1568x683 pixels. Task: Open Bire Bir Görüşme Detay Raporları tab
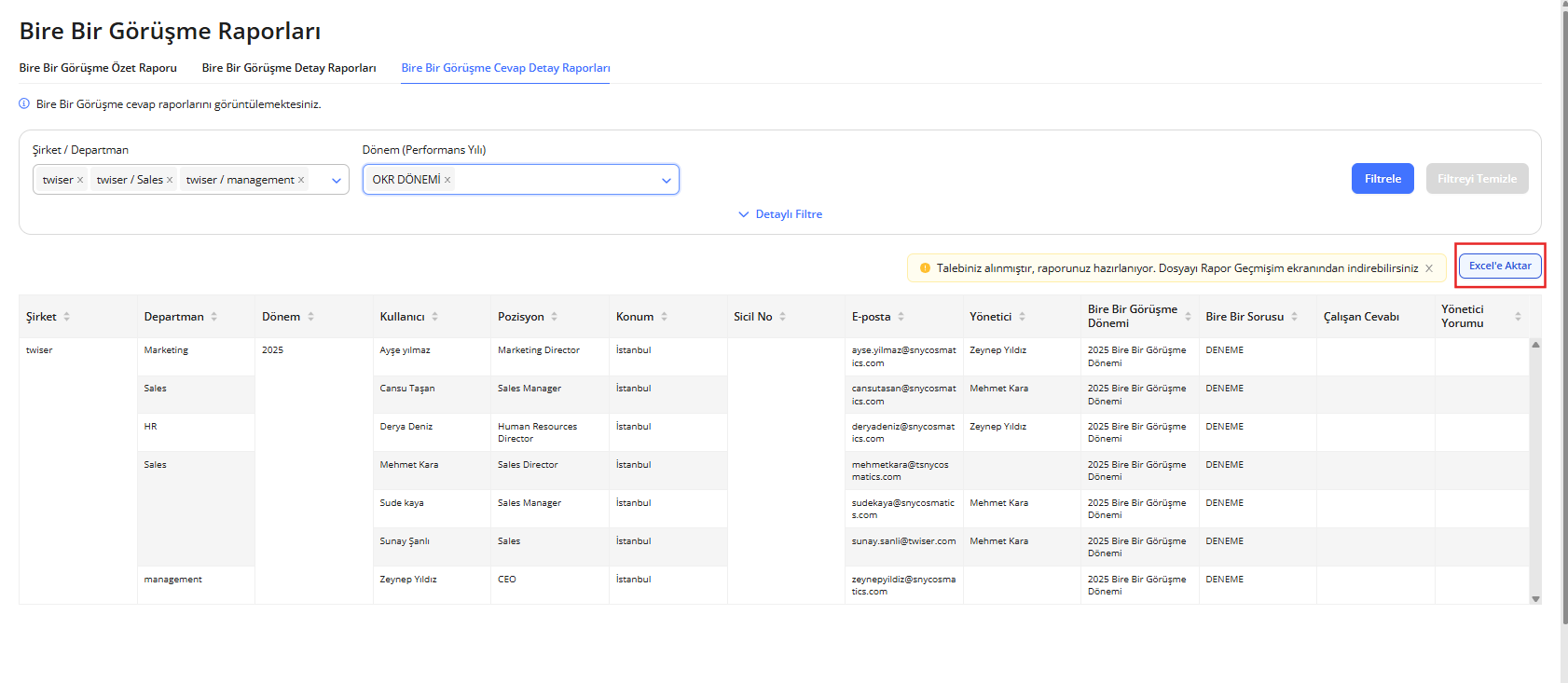pyautogui.click(x=289, y=68)
